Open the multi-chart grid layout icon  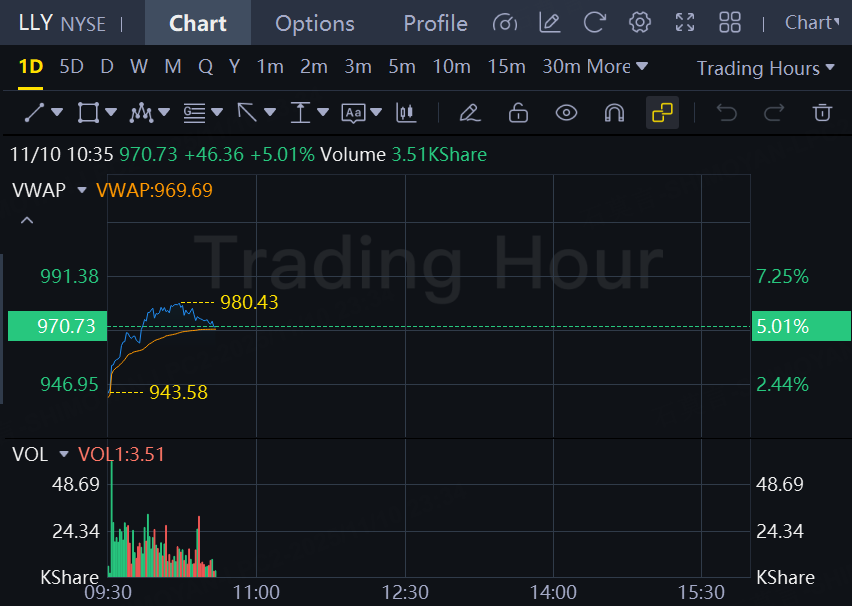click(x=730, y=22)
